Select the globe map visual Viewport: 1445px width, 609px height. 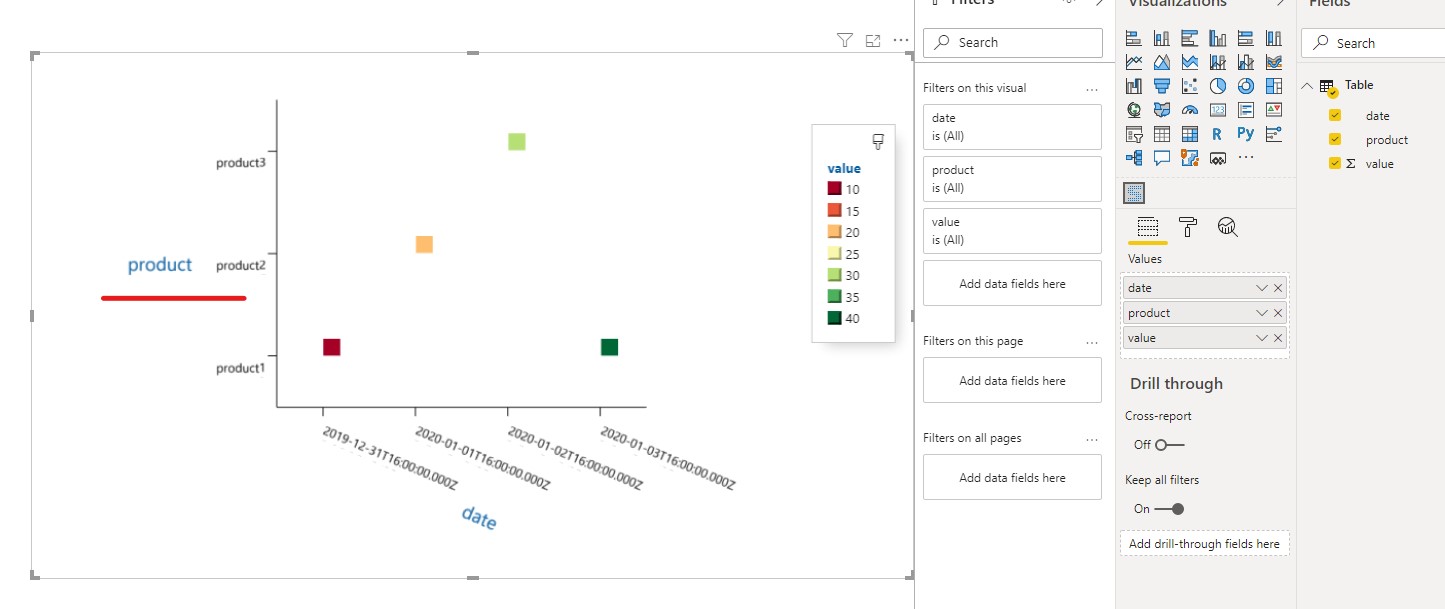pyautogui.click(x=1134, y=110)
